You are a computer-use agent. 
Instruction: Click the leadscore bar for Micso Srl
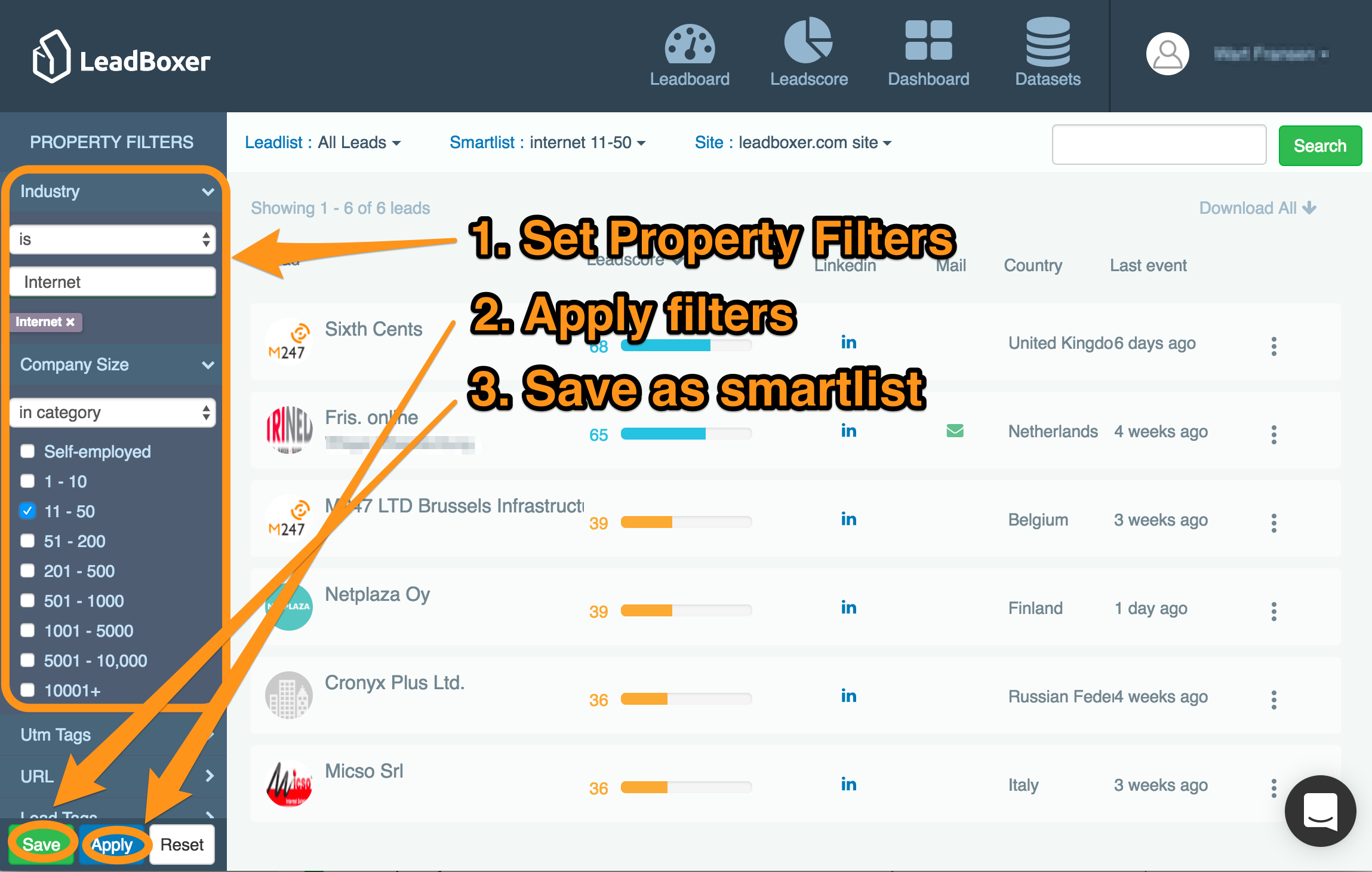[686, 787]
